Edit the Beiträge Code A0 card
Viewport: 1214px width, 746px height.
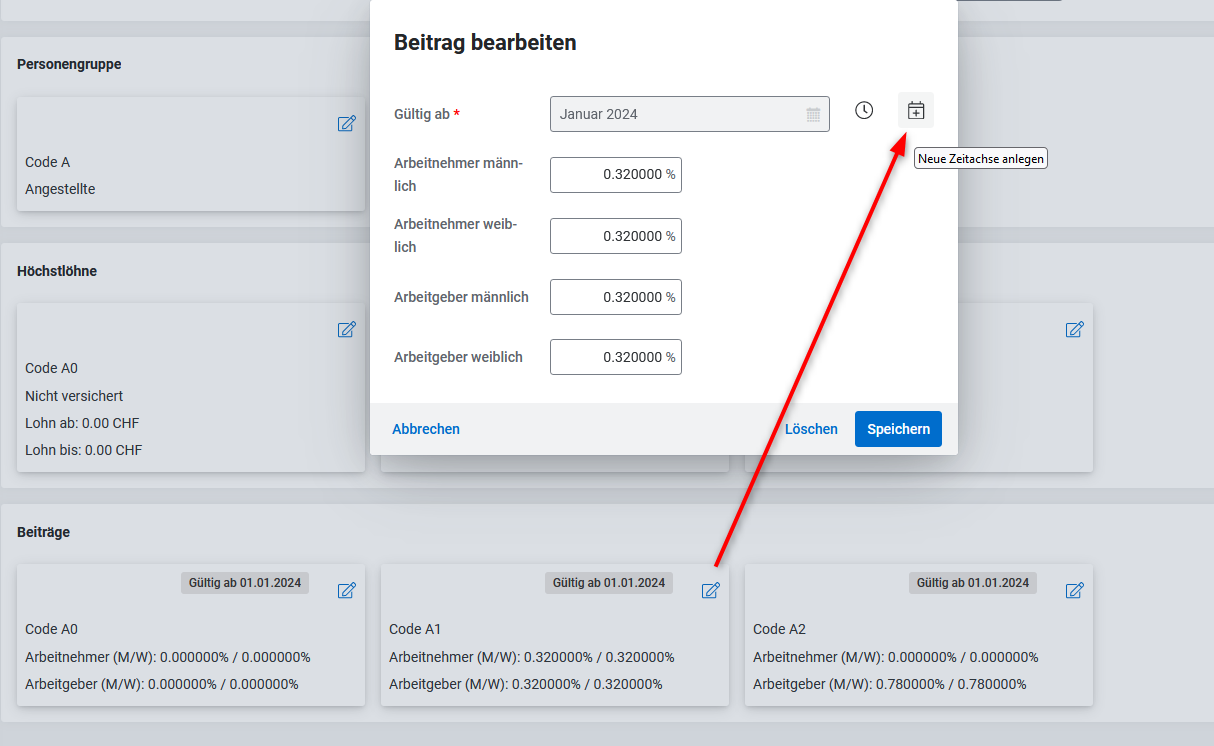[346, 591]
